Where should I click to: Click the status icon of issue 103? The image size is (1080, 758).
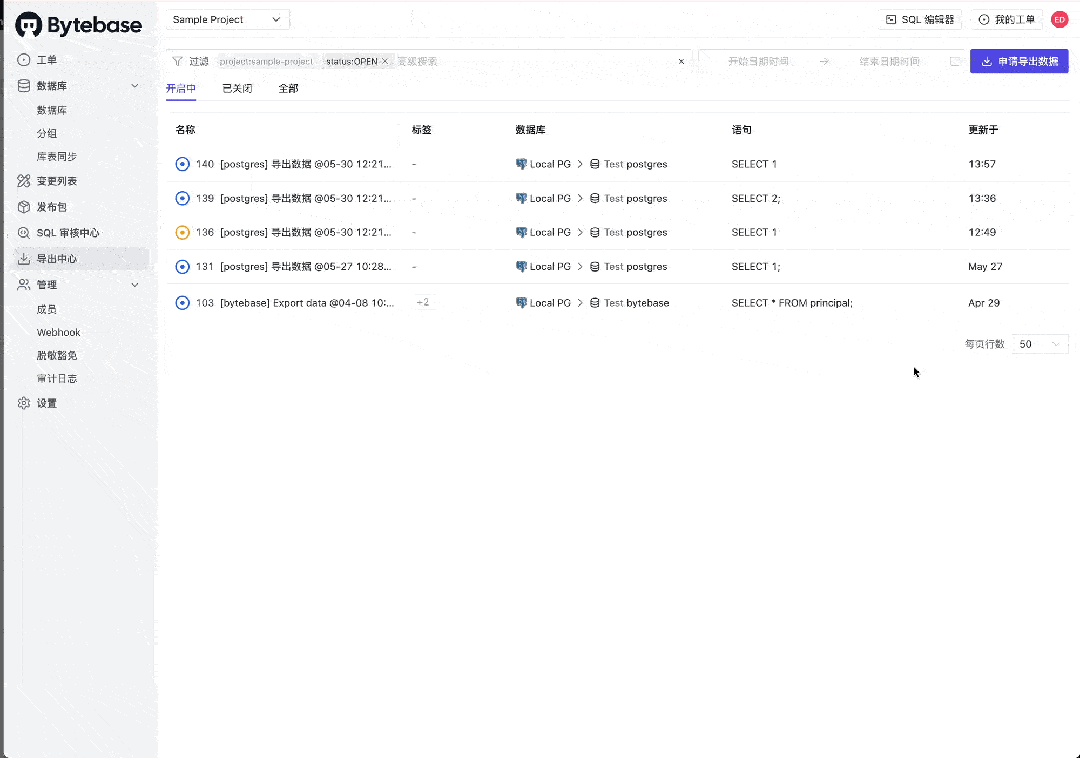click(x=183, y=303)
